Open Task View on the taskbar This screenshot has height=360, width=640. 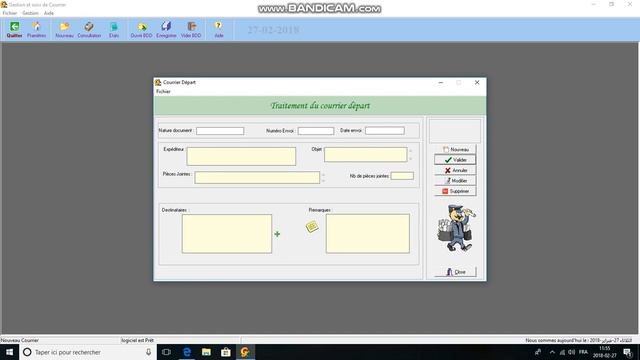(x=166, y=352)
